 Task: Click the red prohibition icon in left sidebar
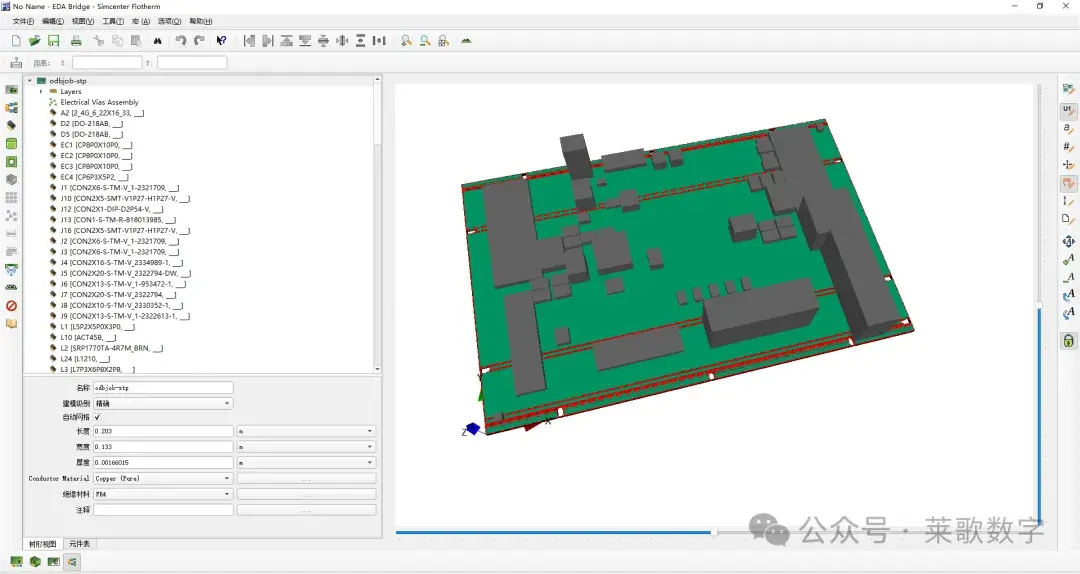(11, 305)
